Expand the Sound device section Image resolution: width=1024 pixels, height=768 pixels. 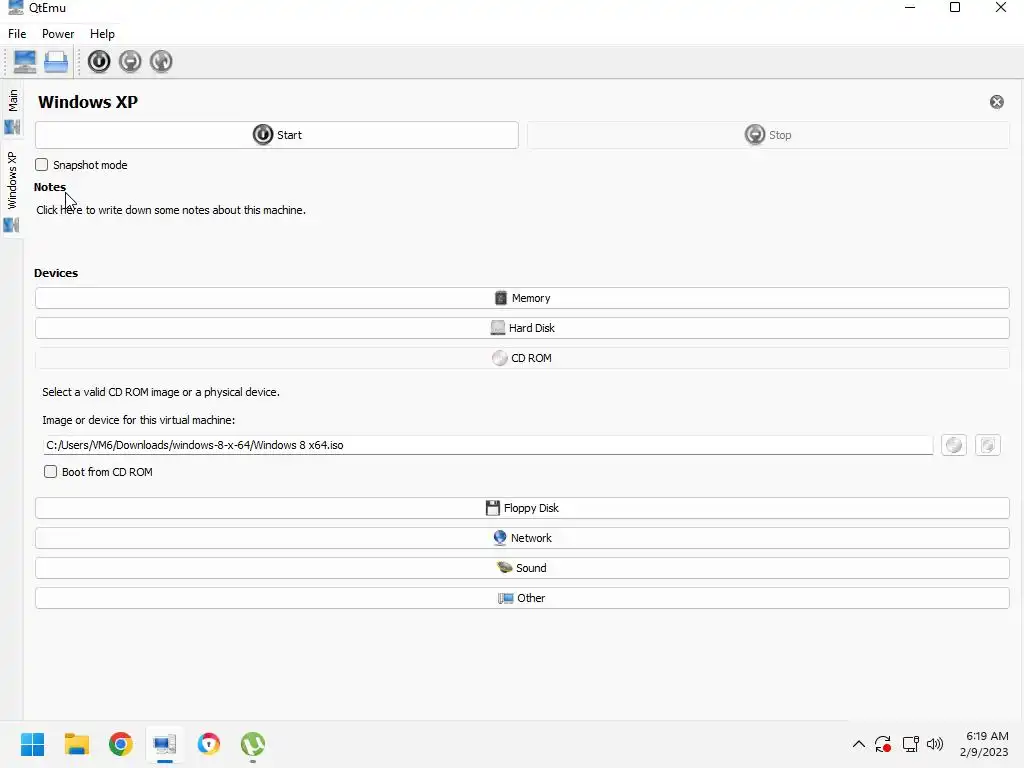(522, 568)
